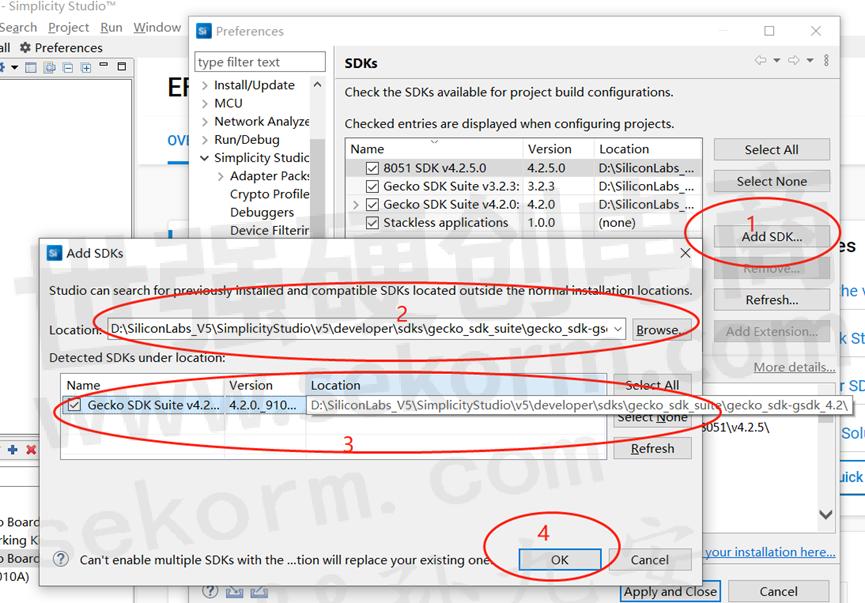
Task: Uncheck the 8051 SDK v4.2.5.0 checkbox
Action: point(372,168)
